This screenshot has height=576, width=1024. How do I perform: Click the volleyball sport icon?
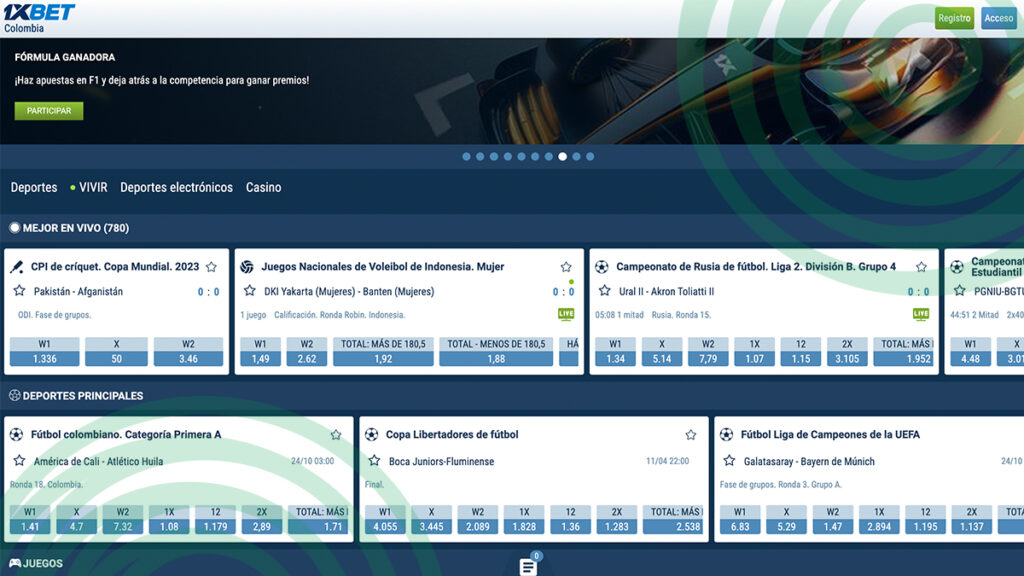click(247, 266)
